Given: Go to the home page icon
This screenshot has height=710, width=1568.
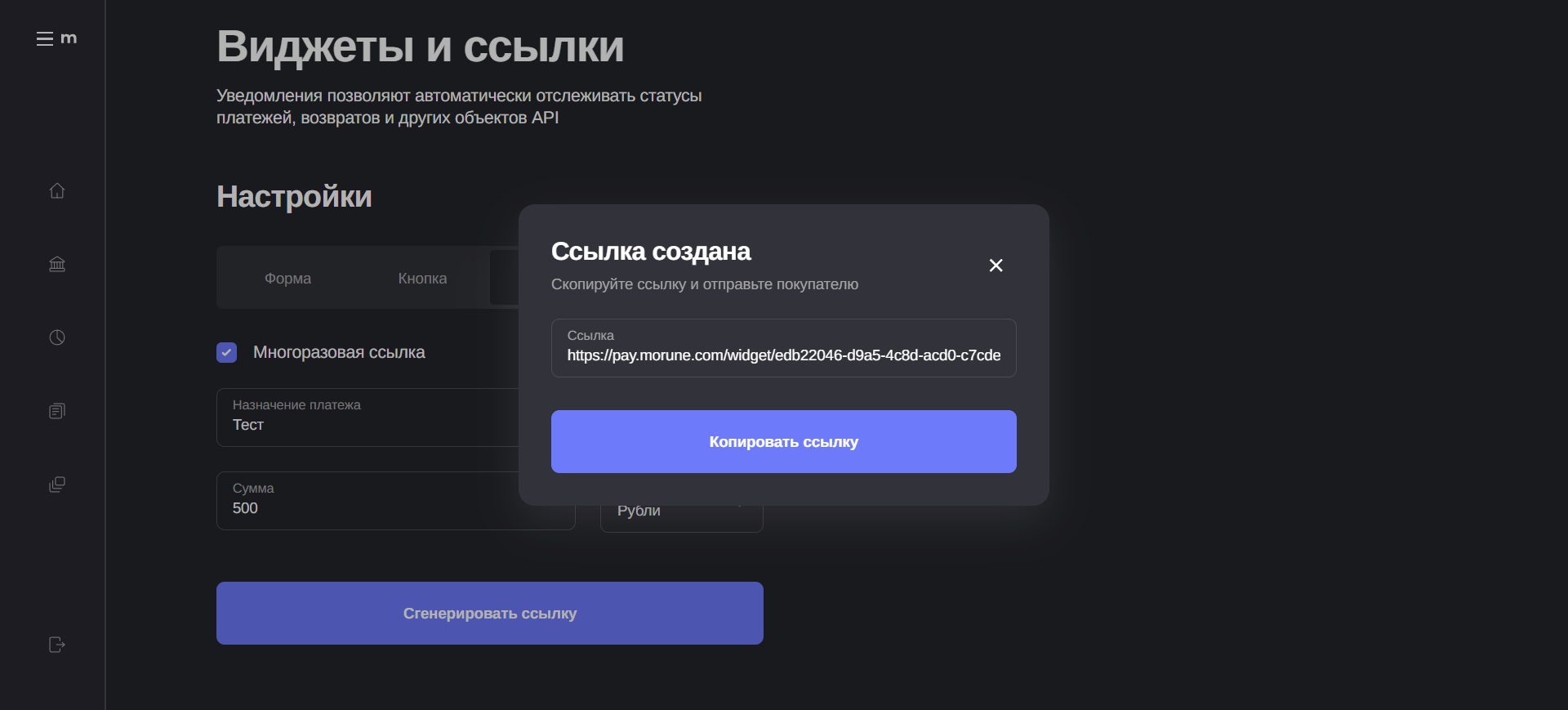Looking at the screenshot, I should point(57,191).
